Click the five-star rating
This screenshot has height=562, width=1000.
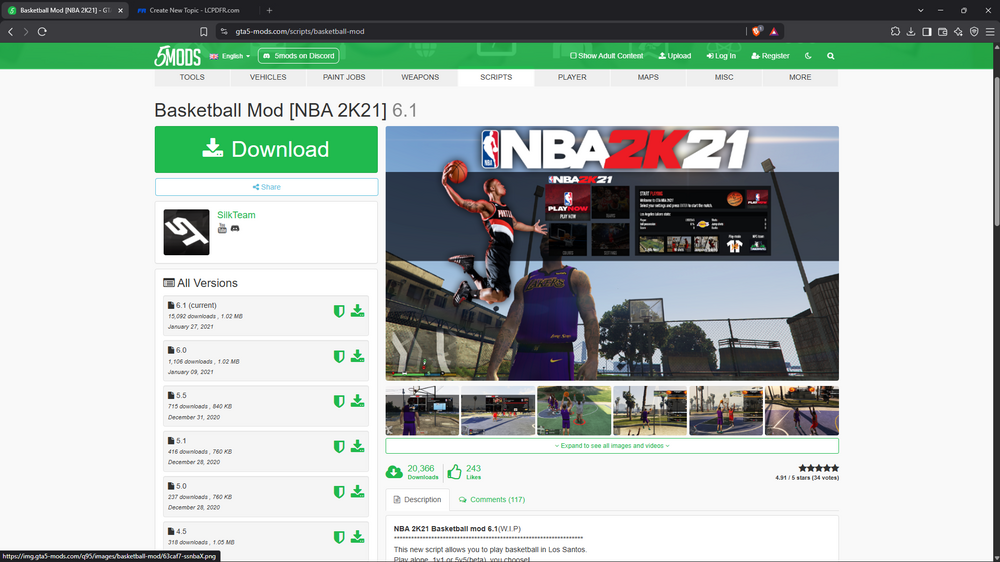pos(818,468)
